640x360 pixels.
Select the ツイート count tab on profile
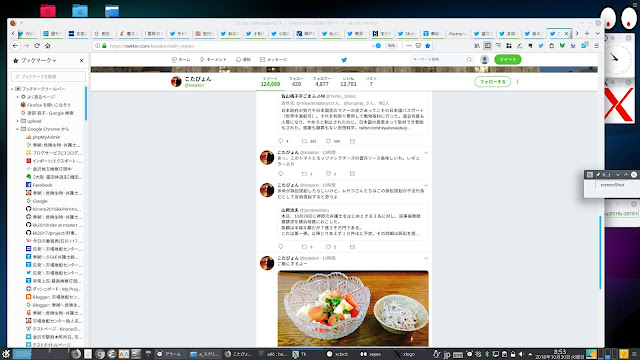[270, 82]
